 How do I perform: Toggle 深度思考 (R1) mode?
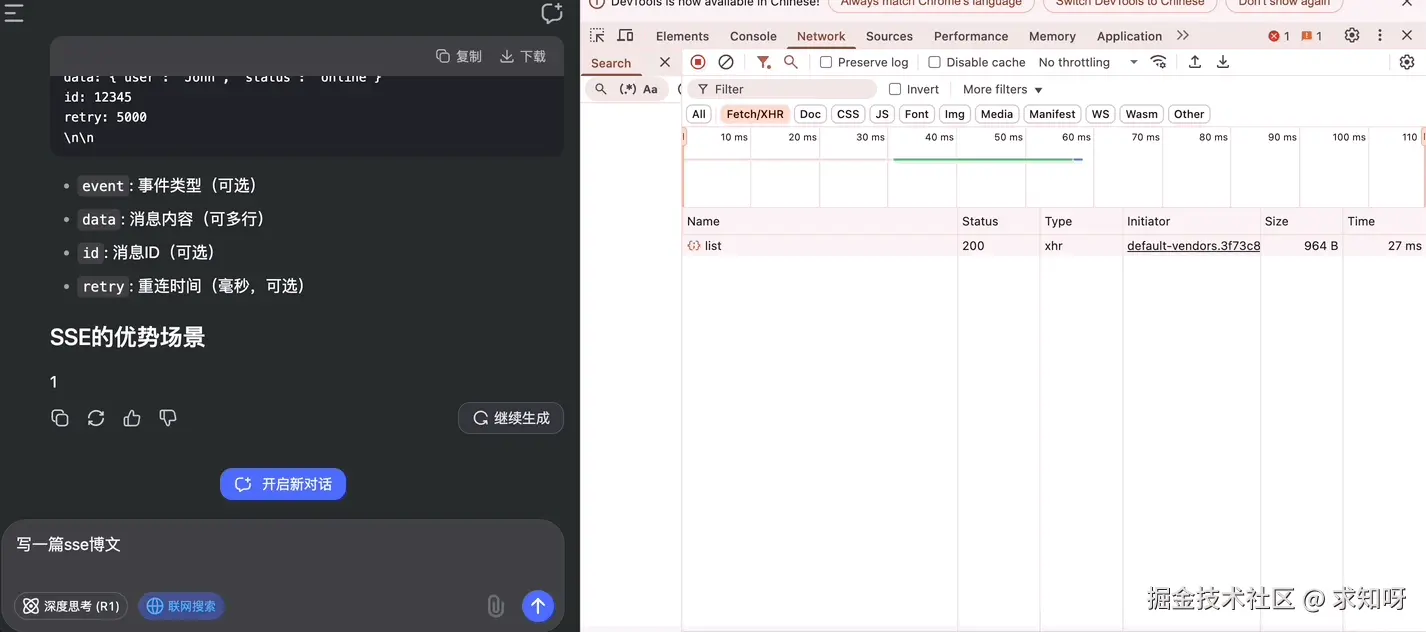[x=71, y=606]
